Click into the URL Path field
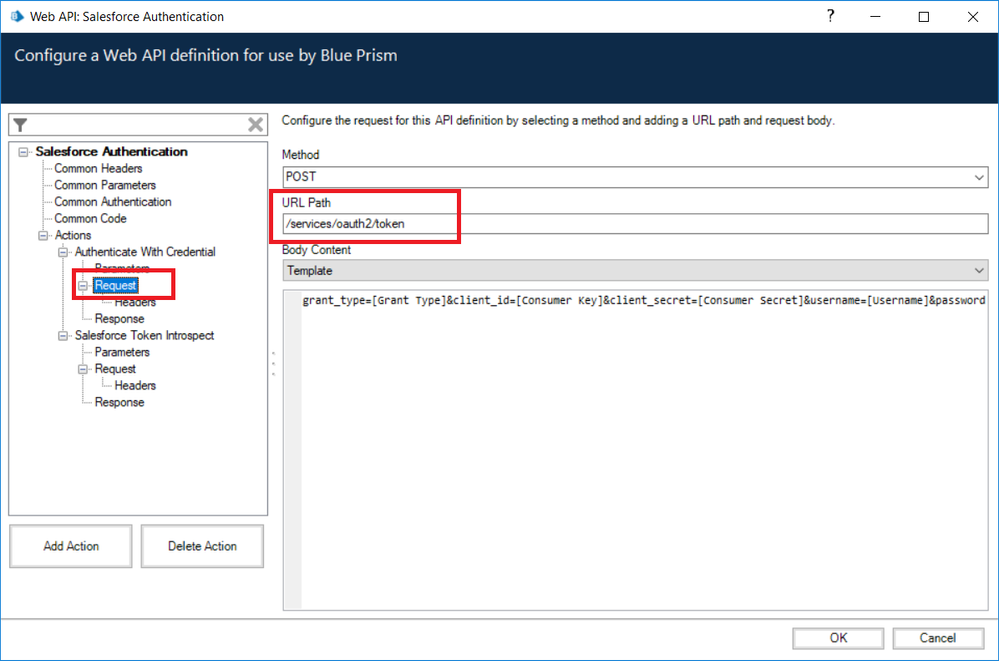The height and width of the screenshot is (661, 999). tap(635, 224)
